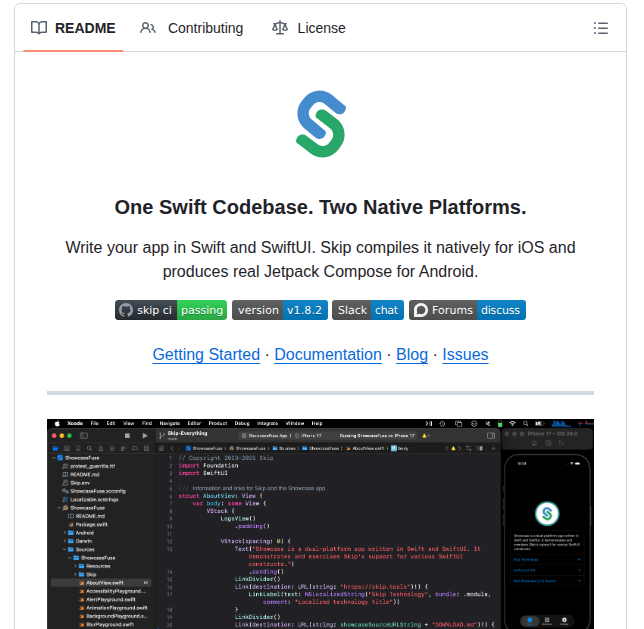Click the paragraph starting 'Write your app in Swift'
The height and width of the screenshot is (629, 644).
(320, 259)
